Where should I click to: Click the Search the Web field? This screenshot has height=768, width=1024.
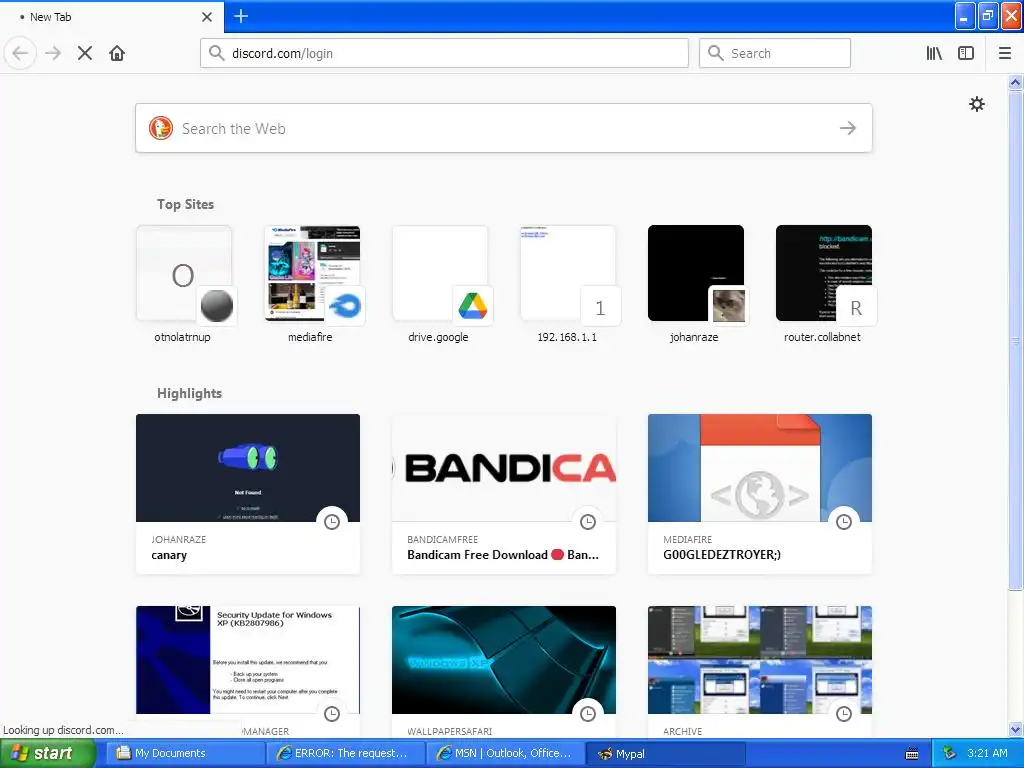tap(504, 128)
